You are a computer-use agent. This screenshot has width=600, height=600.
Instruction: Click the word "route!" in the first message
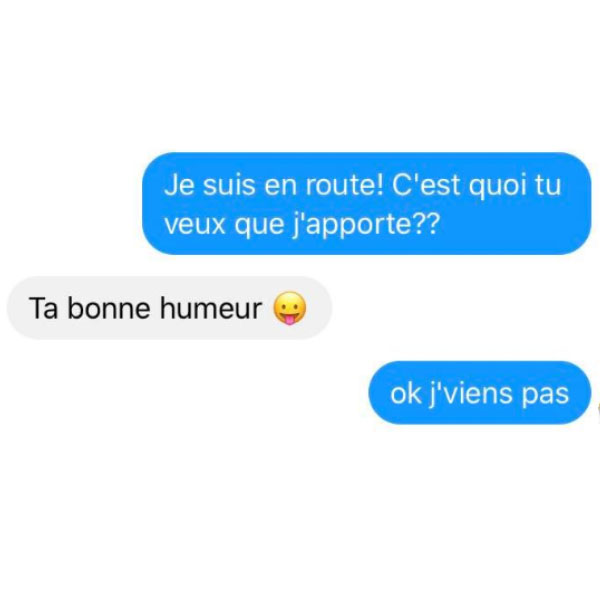344,184
